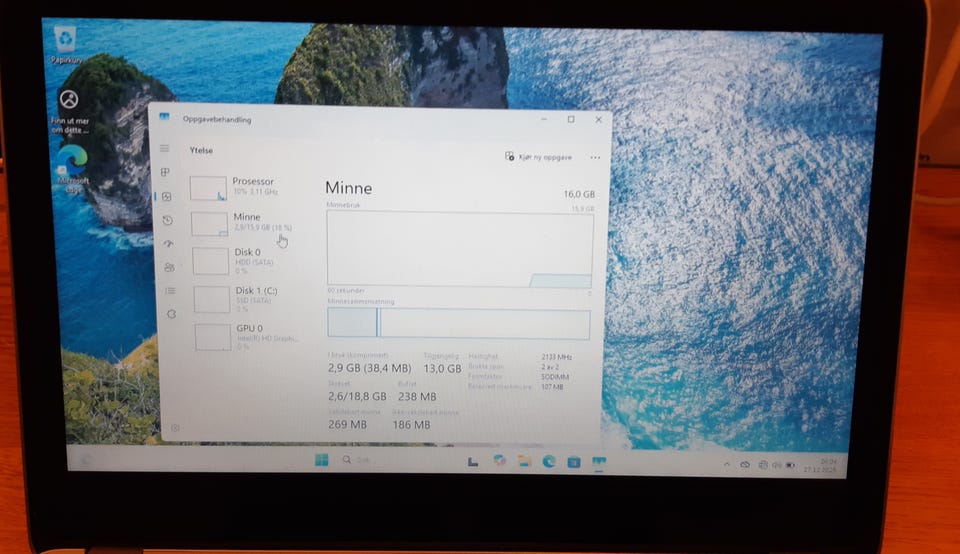Open the Task Manager hamburger navigation menu
Image resolution: width=960 pixels, height=554 pixels.
click(x=165, y=148)
